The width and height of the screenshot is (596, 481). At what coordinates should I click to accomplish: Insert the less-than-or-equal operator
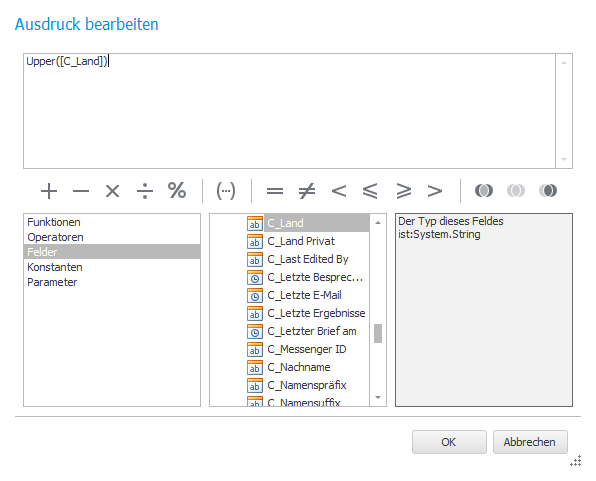point(370,190)
